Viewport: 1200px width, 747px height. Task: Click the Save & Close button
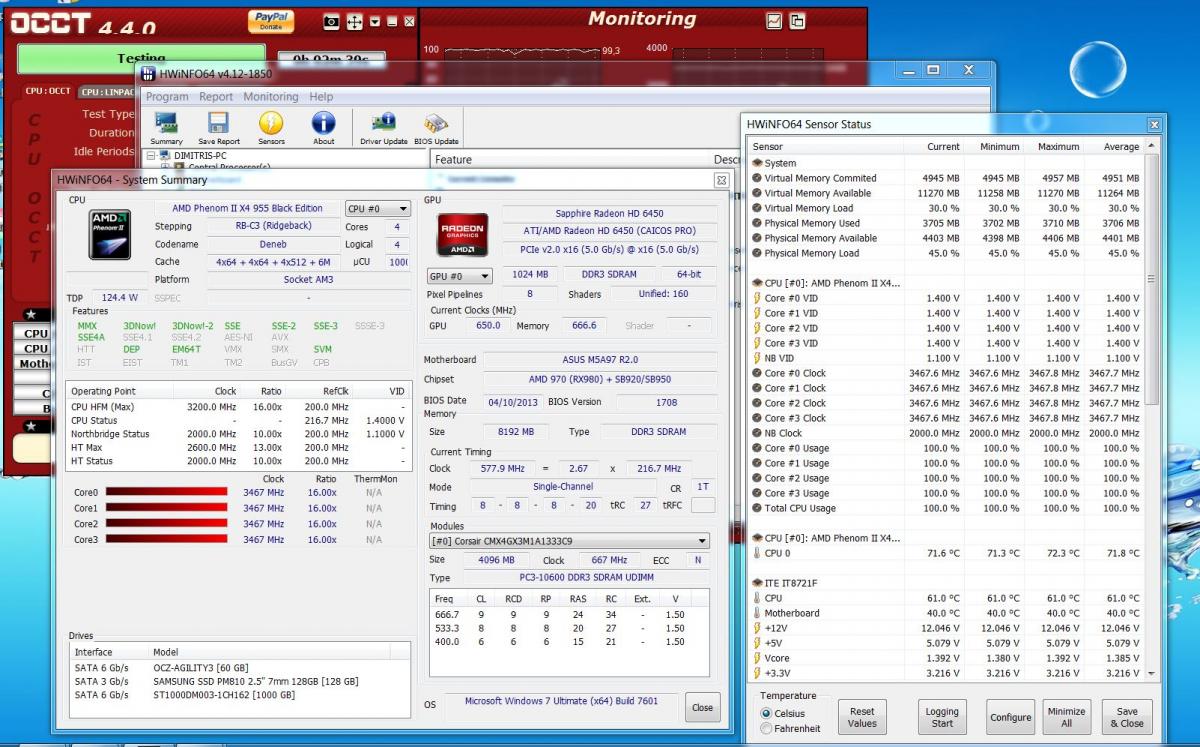click(1126, 717)
